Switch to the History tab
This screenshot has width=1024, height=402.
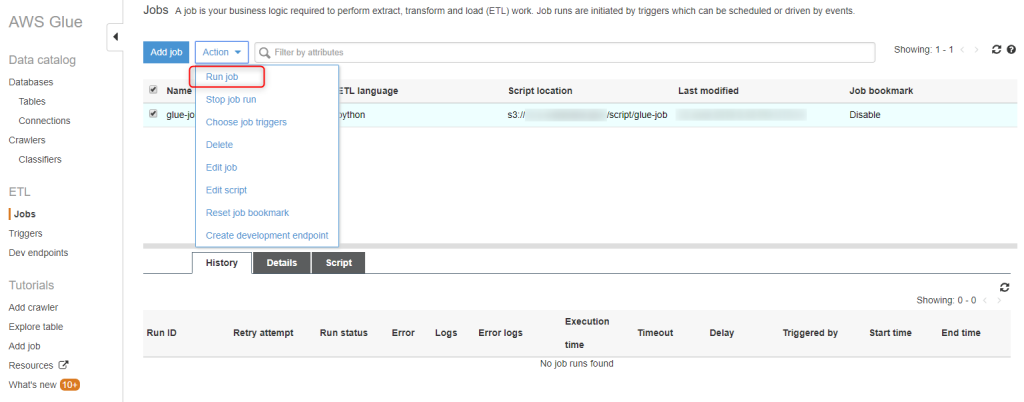(221, 263)
